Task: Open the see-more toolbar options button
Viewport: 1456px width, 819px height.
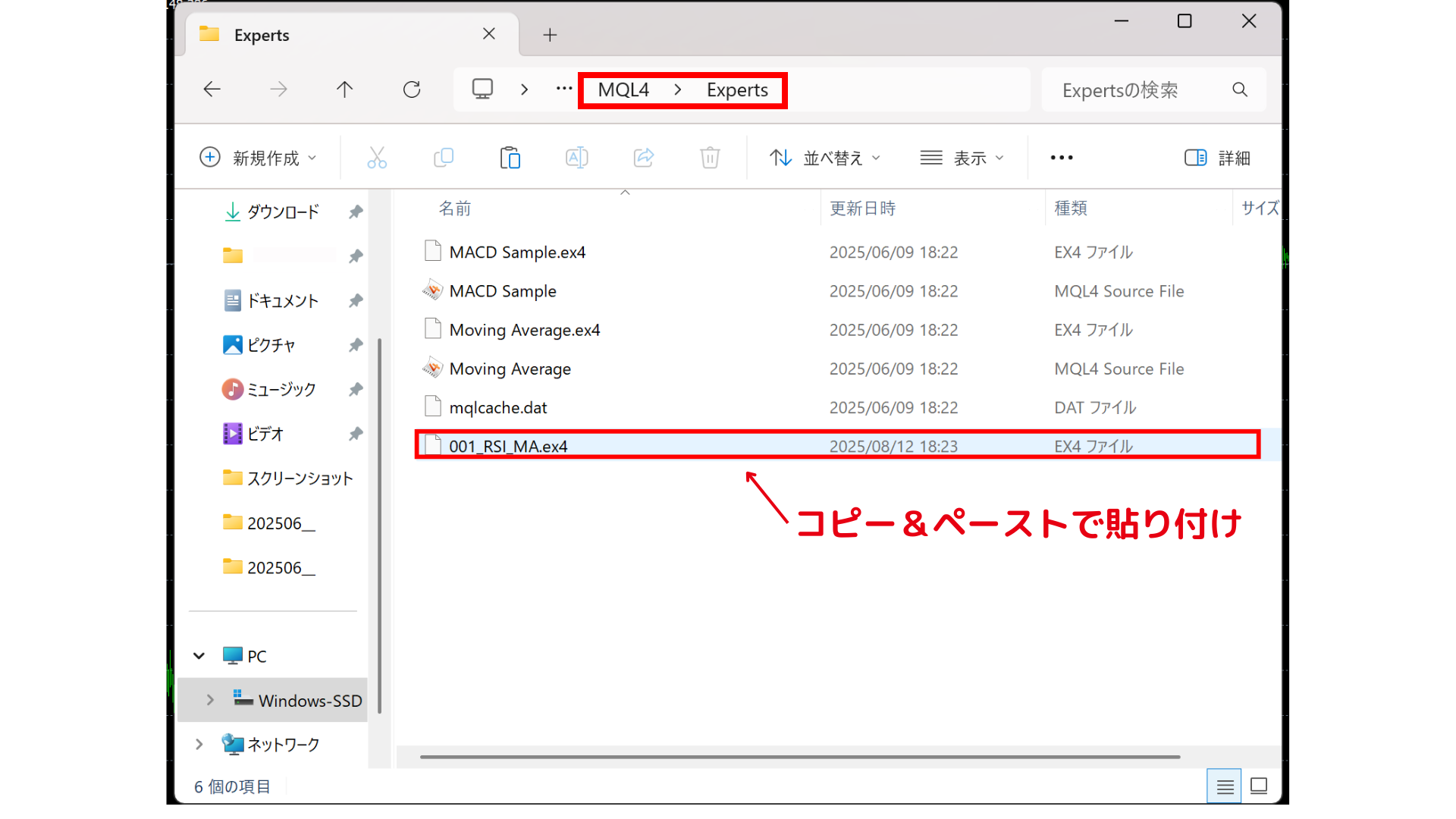Action: (1061, 158)
